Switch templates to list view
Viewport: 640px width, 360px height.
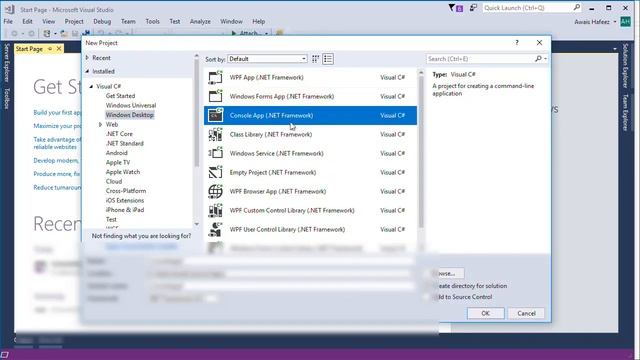328,59
